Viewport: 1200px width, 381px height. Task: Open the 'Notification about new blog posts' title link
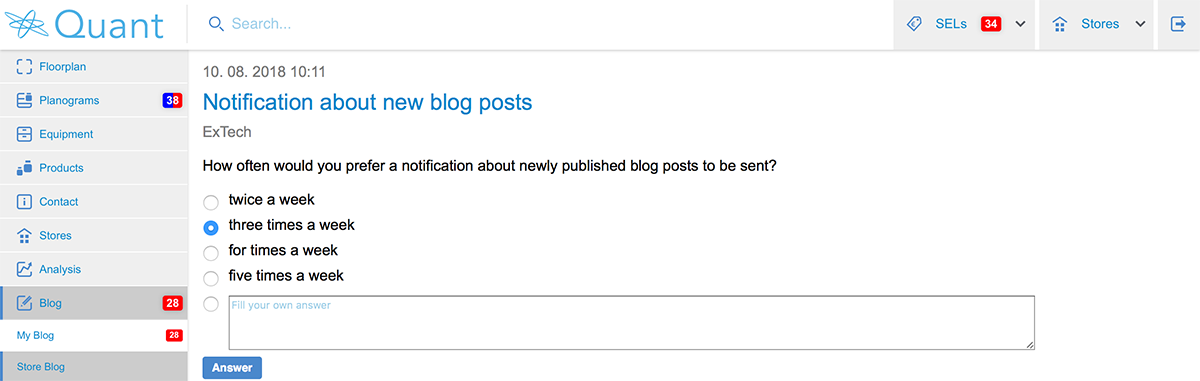tap(367, 102)
